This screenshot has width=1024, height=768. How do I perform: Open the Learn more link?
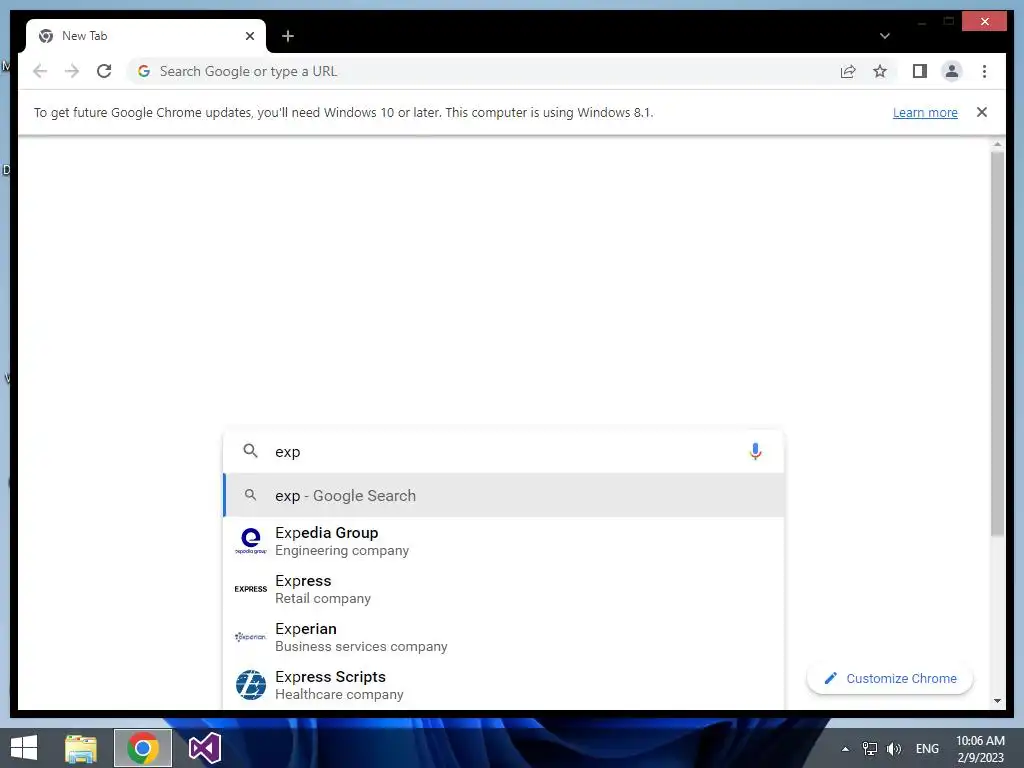(925, 112)
